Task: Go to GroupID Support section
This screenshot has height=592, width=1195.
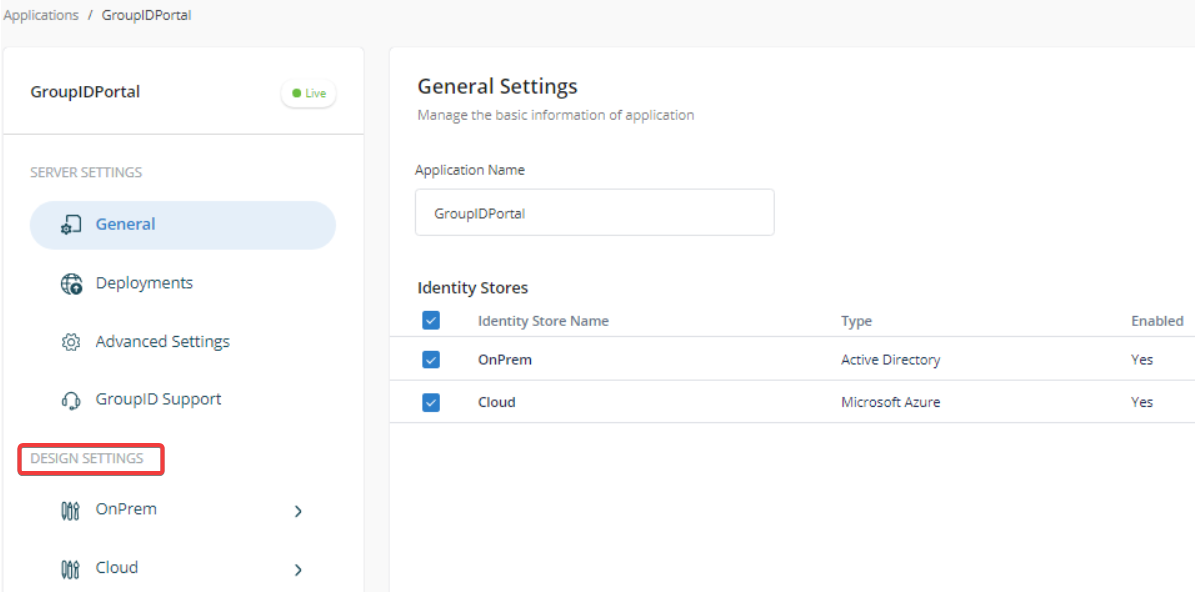Action: click(x=158, y=399)
